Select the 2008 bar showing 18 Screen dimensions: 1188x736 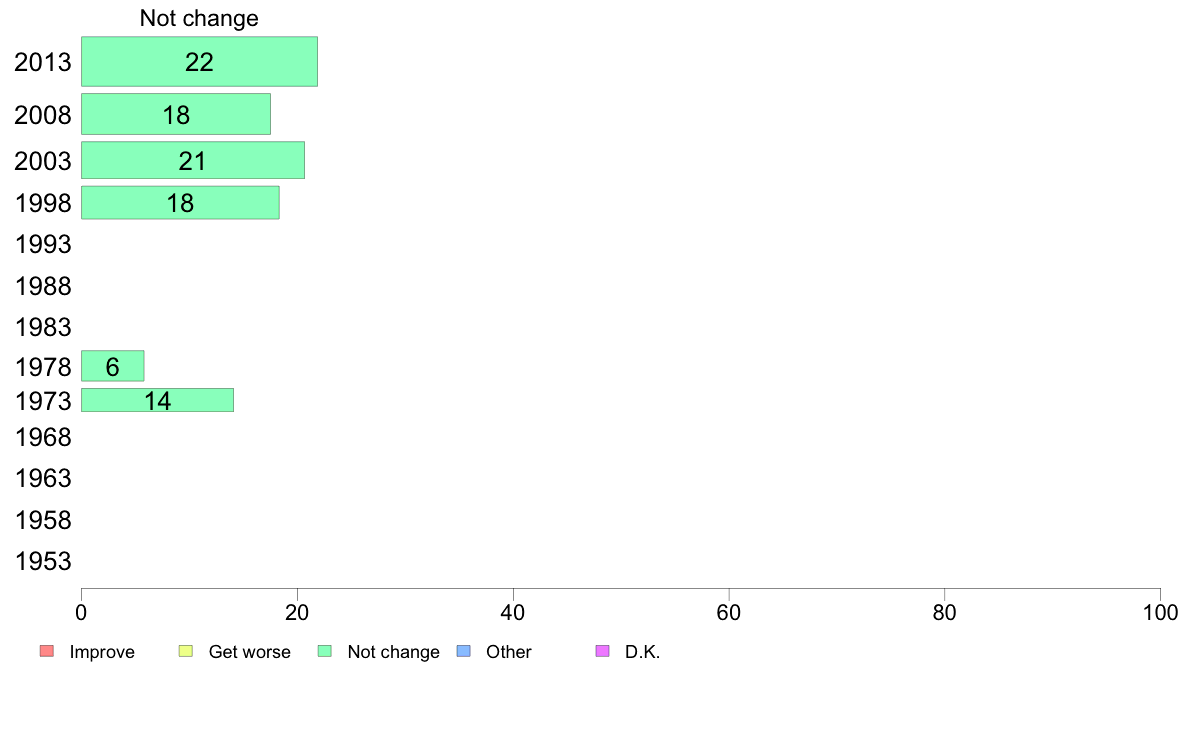(x=176, y=114)
